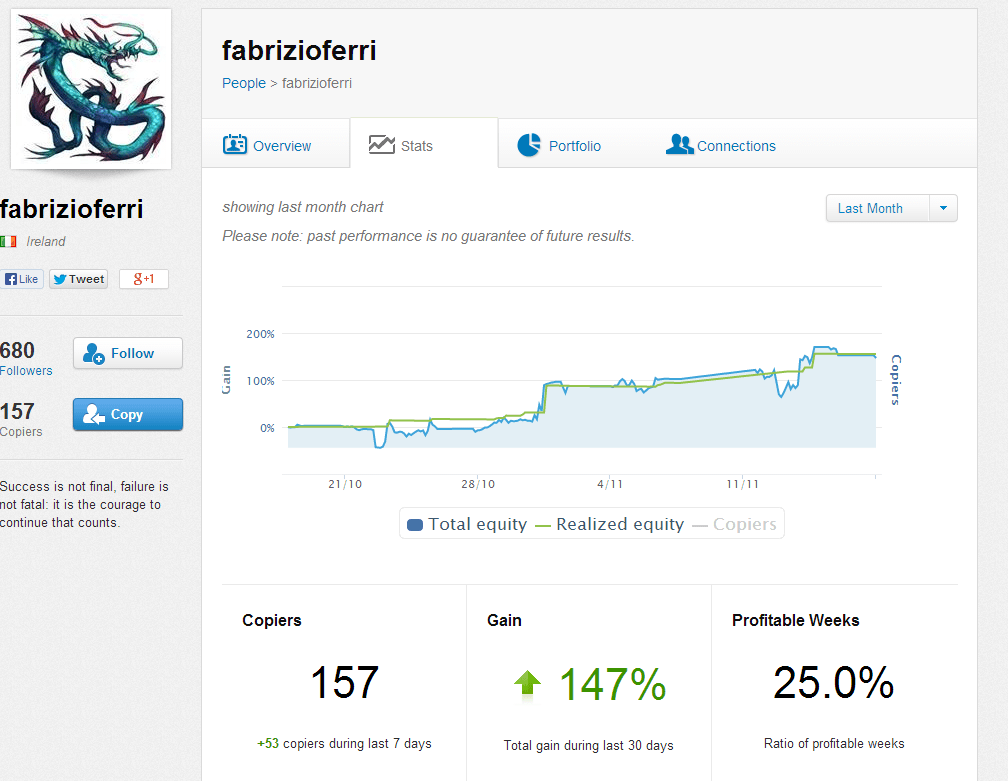Click the 'showing last month chart' note
Image resolution: width=1008 pixels, height=781 pixels.
(303, 207)
